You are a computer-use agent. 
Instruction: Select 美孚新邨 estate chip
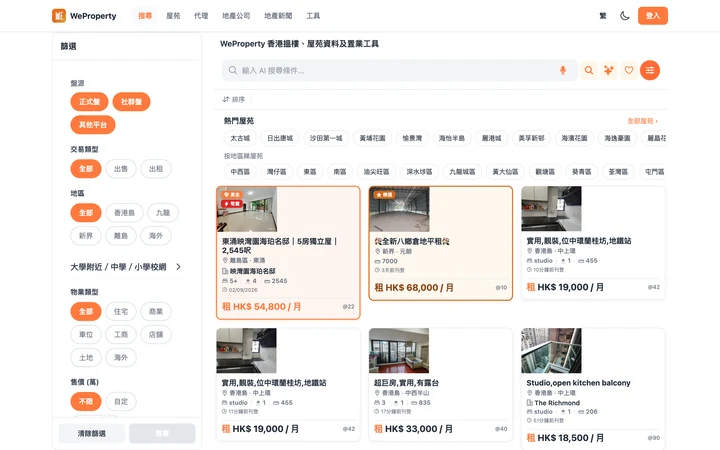(531, 138)
